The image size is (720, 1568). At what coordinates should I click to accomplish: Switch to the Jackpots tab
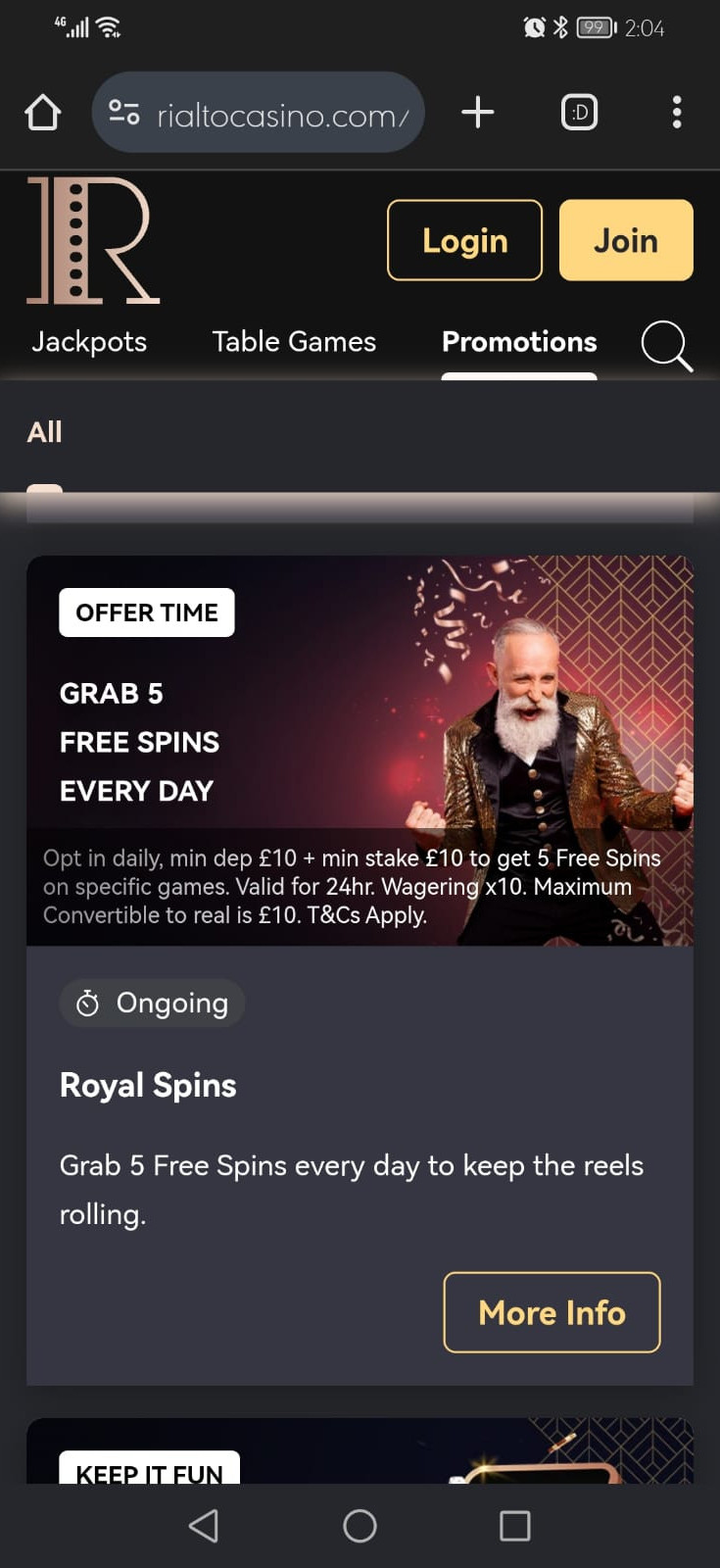tap(89, 341)
